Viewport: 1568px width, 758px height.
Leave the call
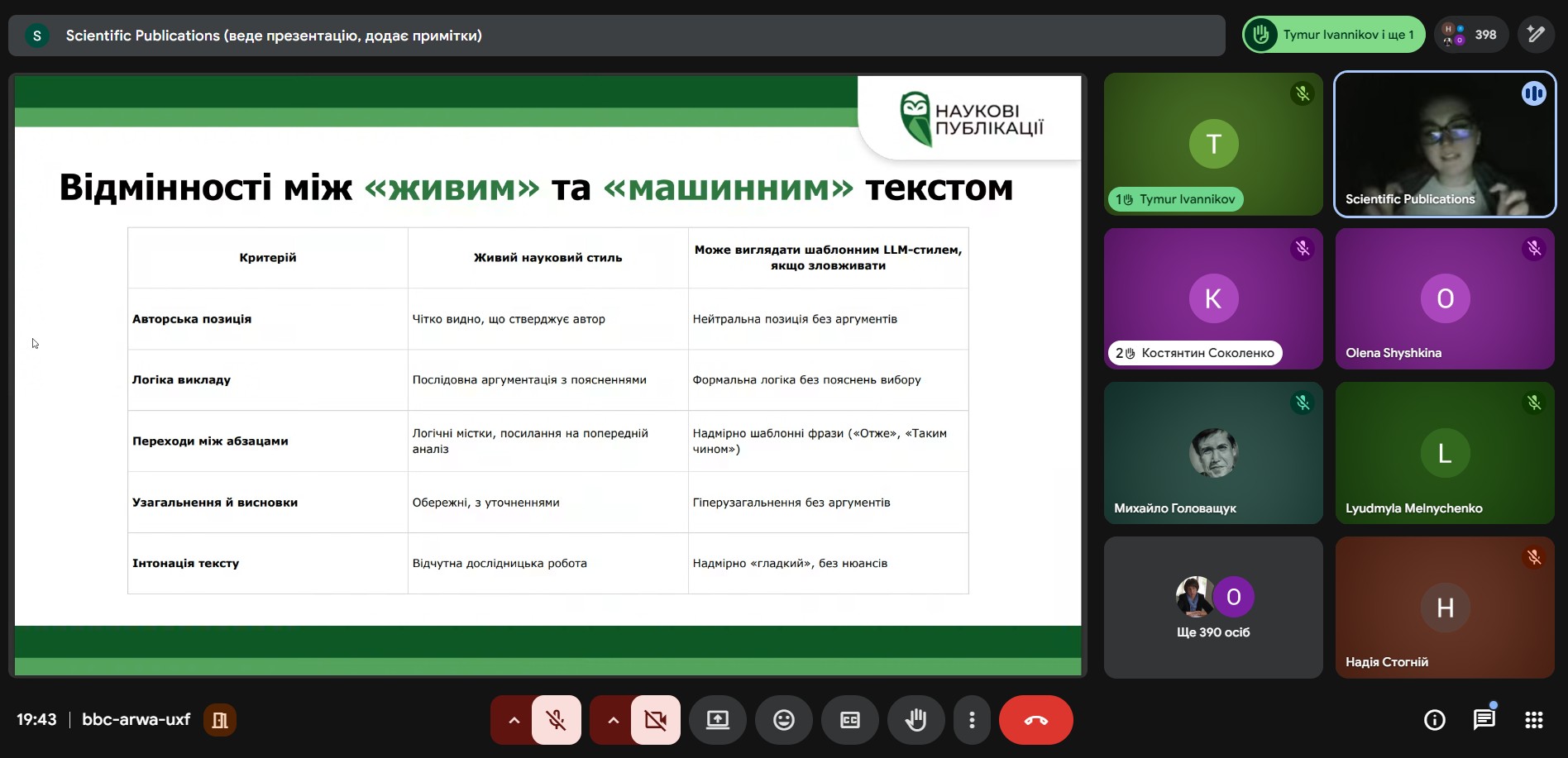pos(1035,720)
